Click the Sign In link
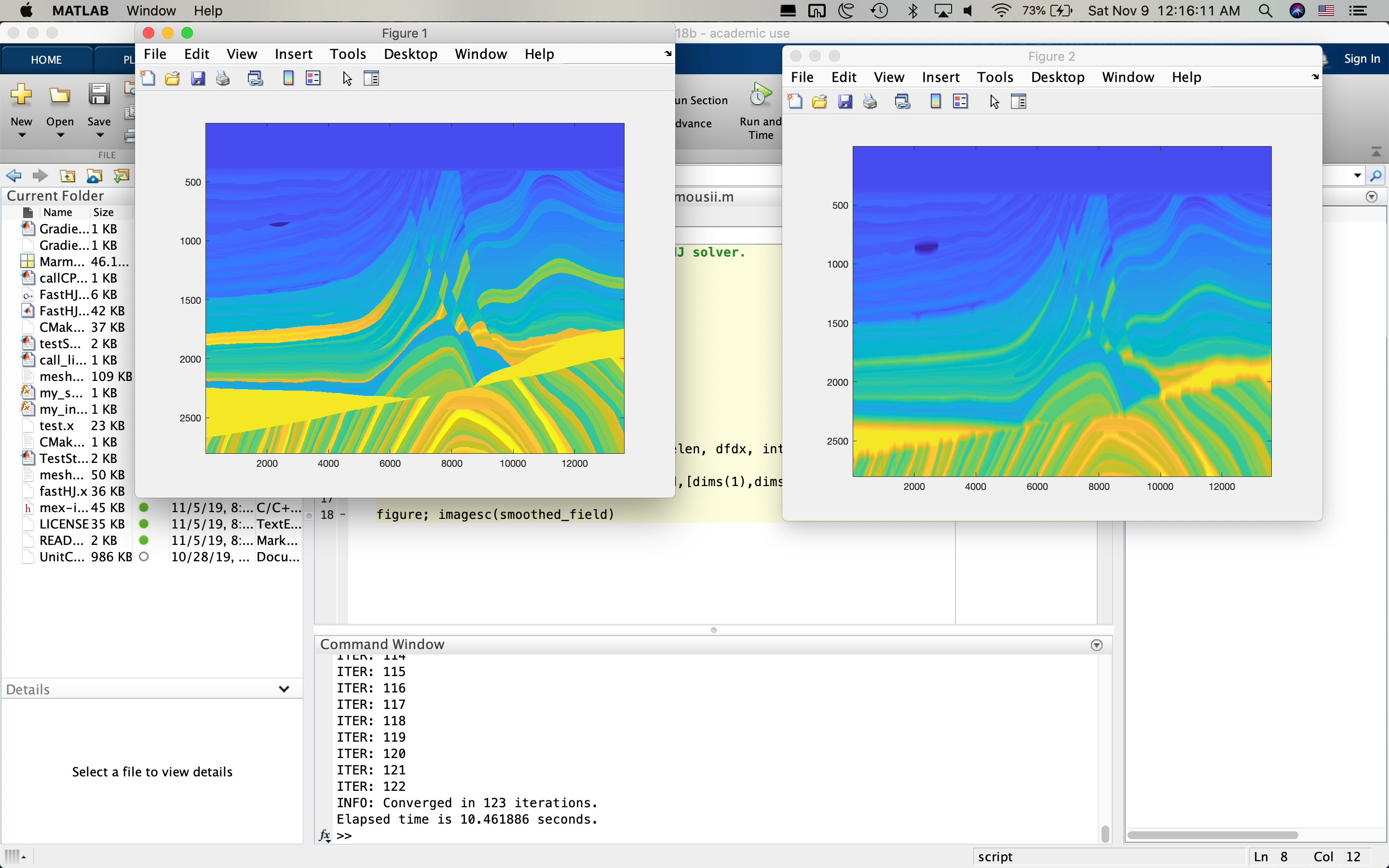Image resolution: width=1389 pixels, height=868 pixels. 1362,58
